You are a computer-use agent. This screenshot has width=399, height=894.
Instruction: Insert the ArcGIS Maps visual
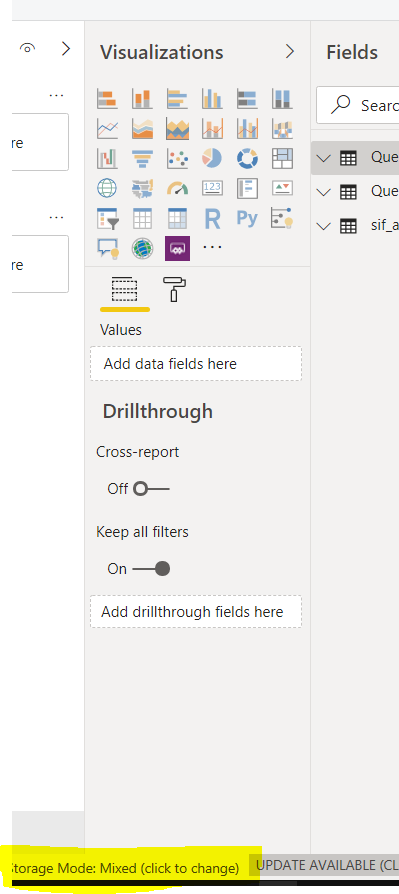142,249
